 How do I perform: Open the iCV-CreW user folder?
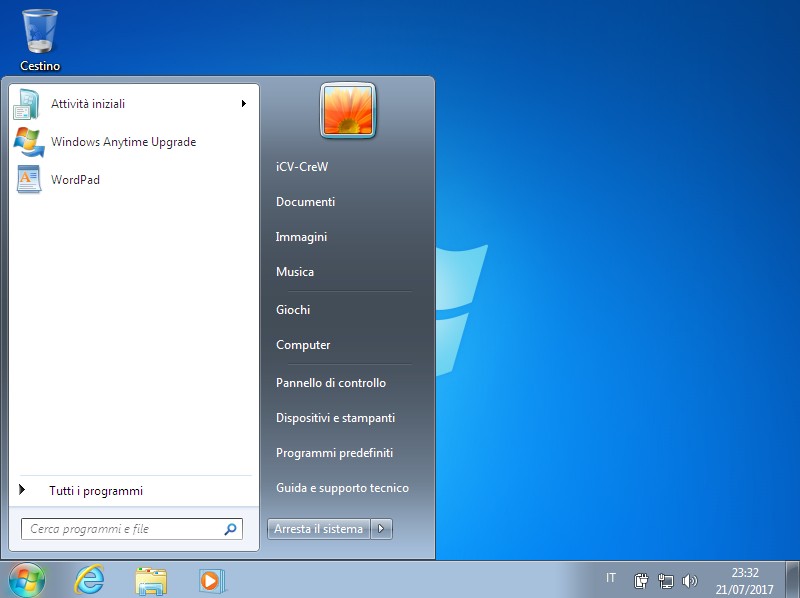pos(302,167)
